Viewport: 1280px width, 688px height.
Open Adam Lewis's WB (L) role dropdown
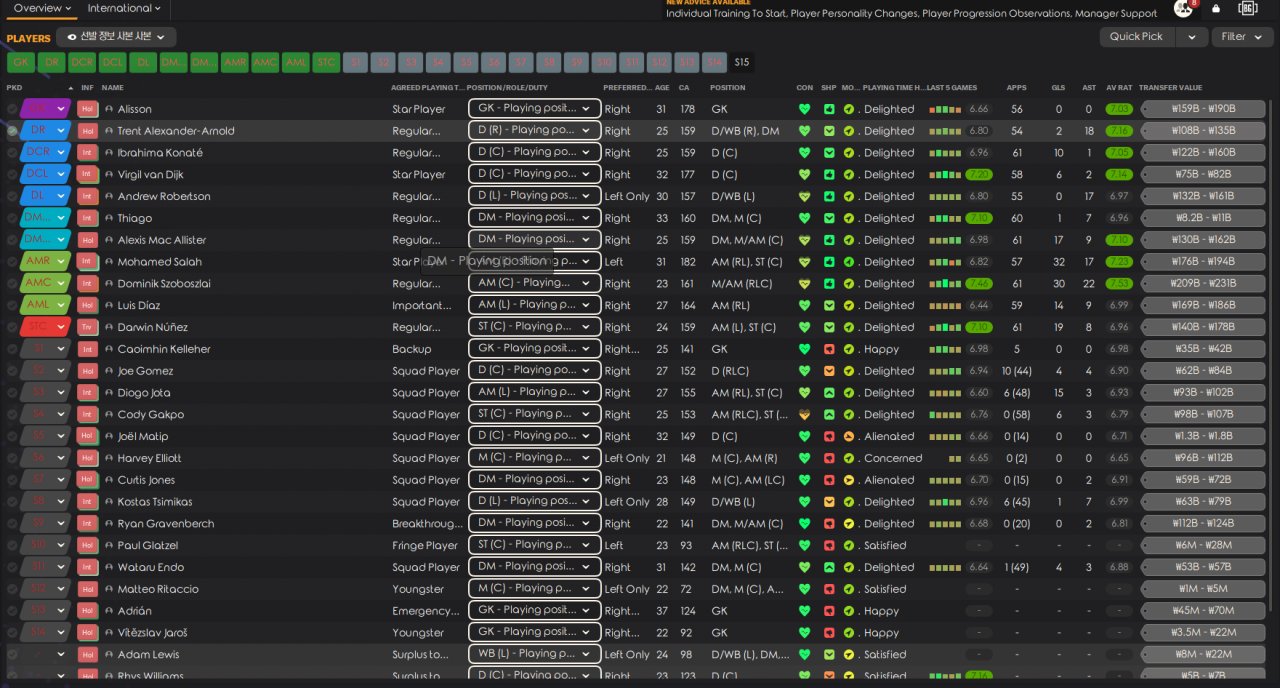534,655
